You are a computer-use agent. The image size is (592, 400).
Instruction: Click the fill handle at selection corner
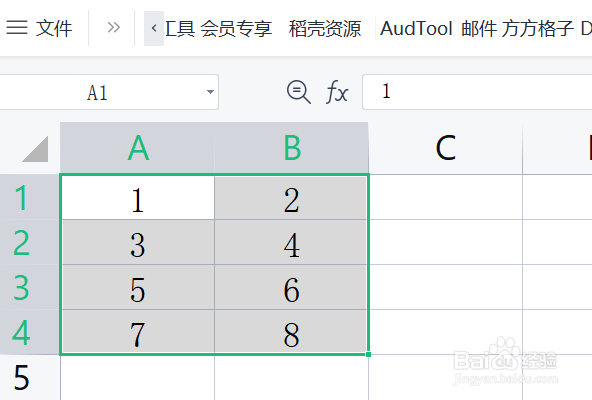[x=368, y=354]
